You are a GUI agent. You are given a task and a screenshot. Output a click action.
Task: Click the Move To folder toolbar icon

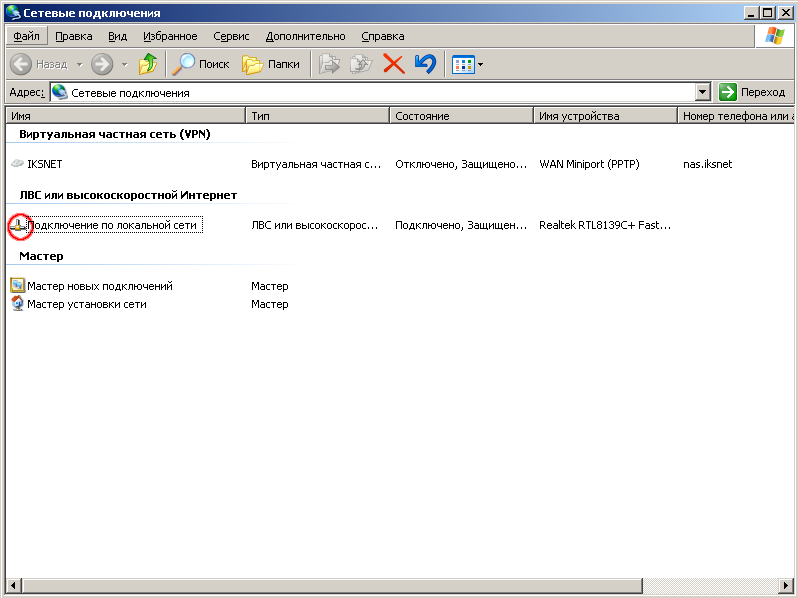coord(329,64)
